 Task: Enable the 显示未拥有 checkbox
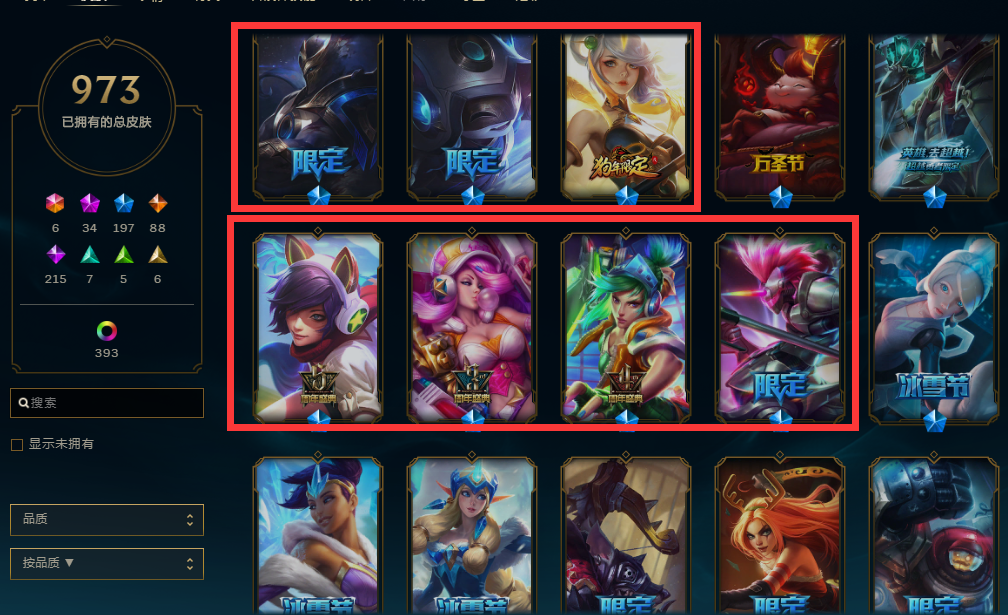17,445
